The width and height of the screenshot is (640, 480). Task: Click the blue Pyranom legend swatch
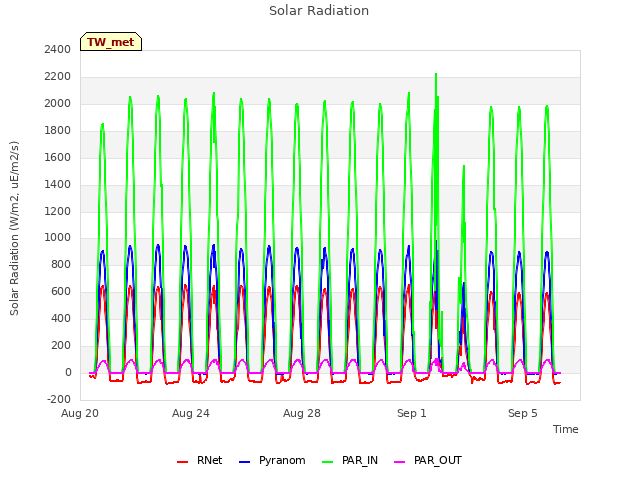244,462
